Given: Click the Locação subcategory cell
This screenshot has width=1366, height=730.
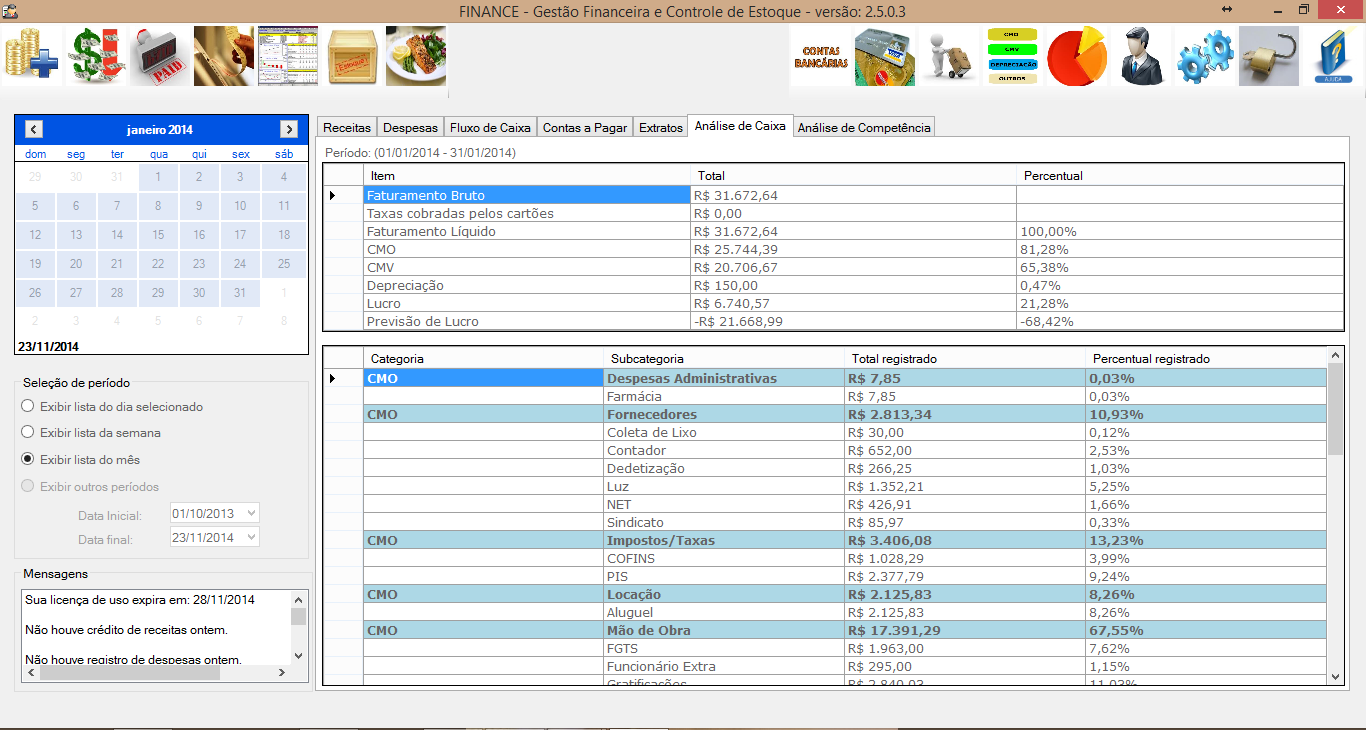Looking at the screenshot, I should (x=724, y=594).
